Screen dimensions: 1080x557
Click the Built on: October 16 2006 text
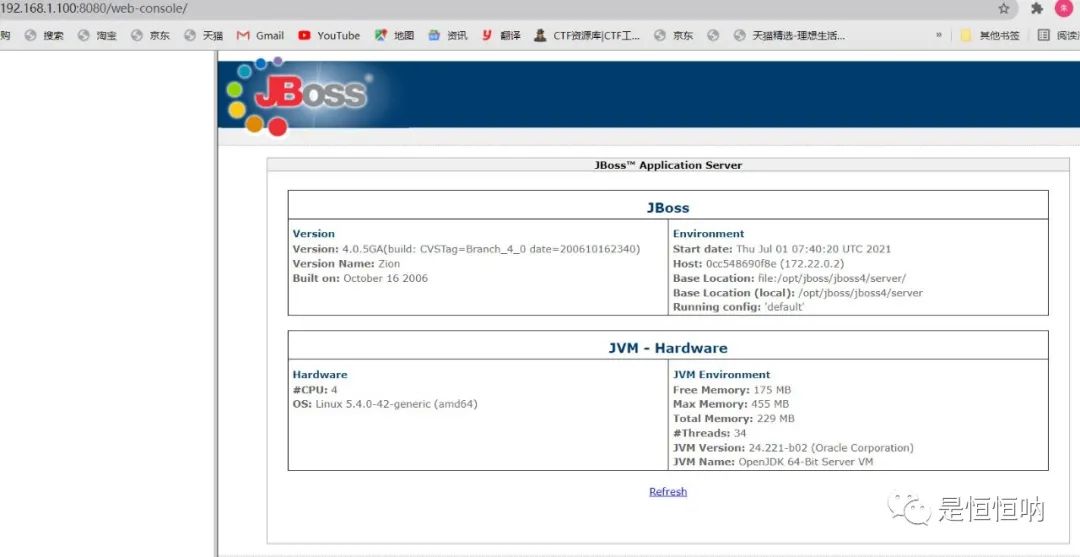360,278
